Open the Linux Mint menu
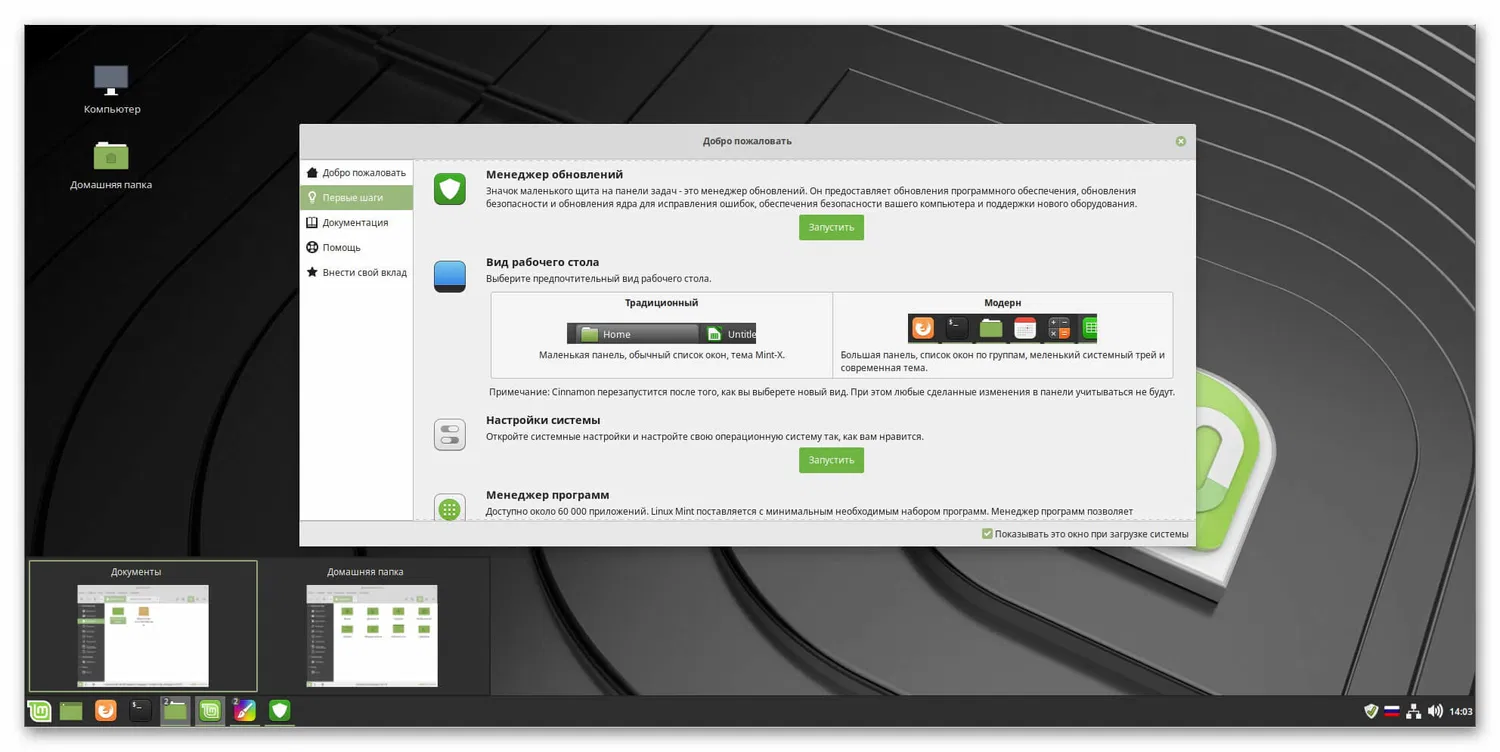 click(38, 710)
